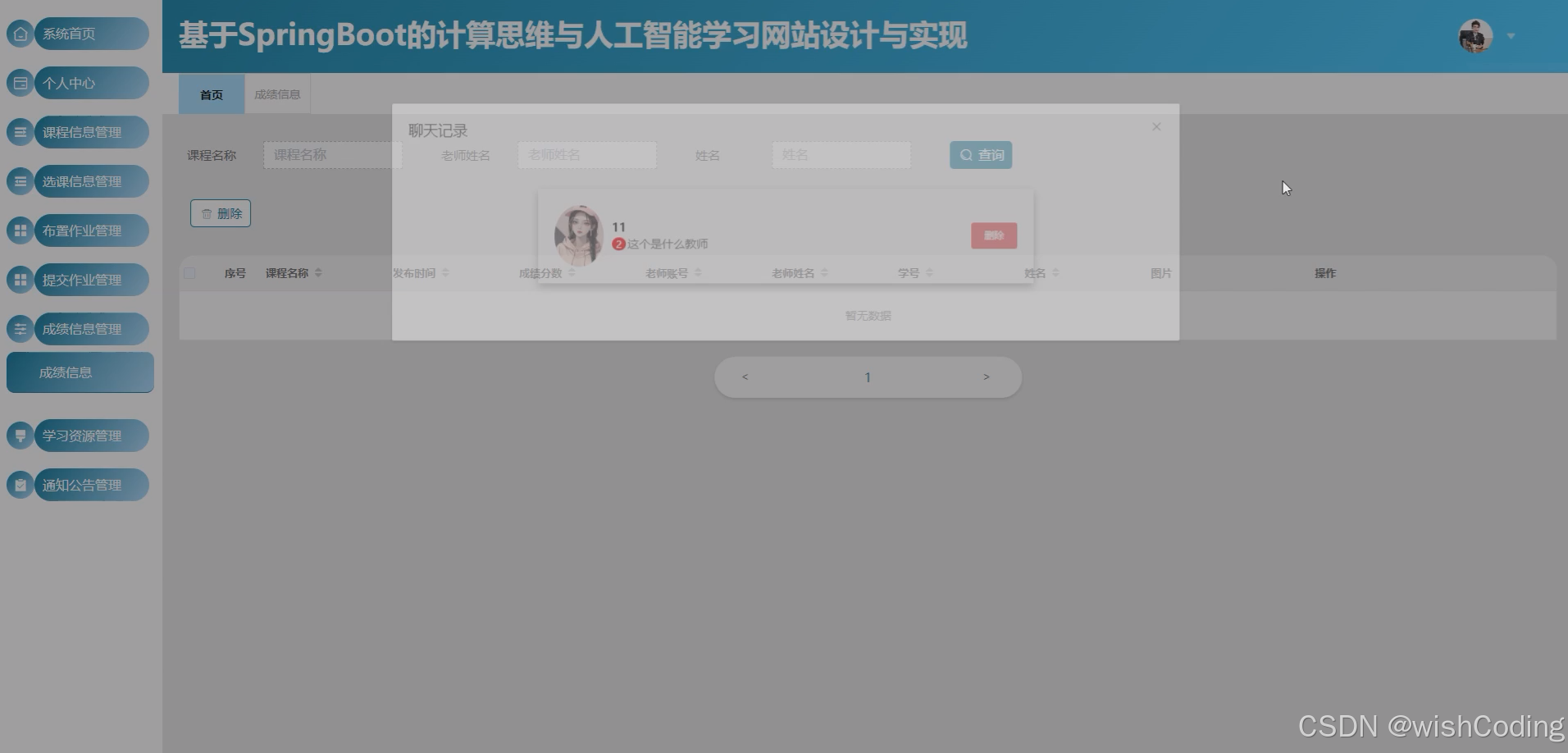Select 成绩信息 submenu item
The width and height of the screenshot is (1568, 753).
[80, 372]
